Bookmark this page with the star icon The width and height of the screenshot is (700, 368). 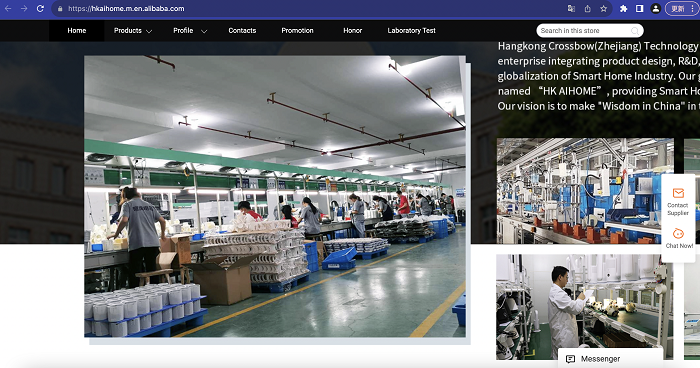[604, 8]
